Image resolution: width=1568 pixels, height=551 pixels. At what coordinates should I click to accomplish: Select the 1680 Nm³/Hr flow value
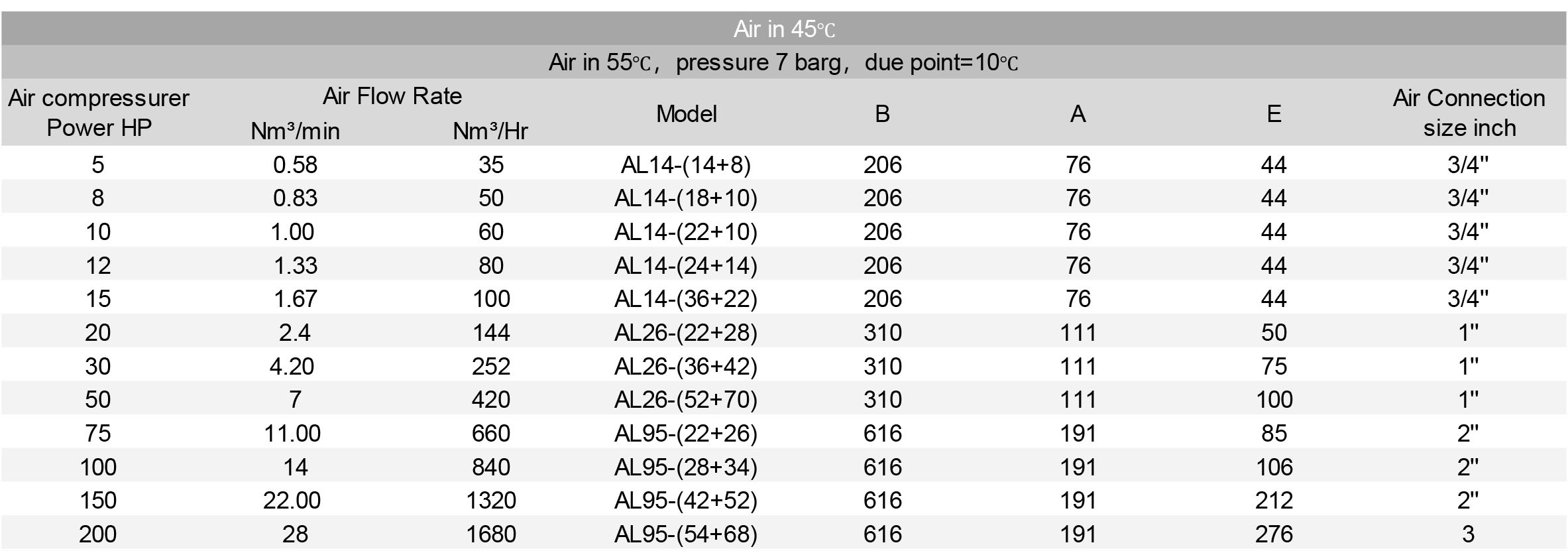tap(490, 534)
